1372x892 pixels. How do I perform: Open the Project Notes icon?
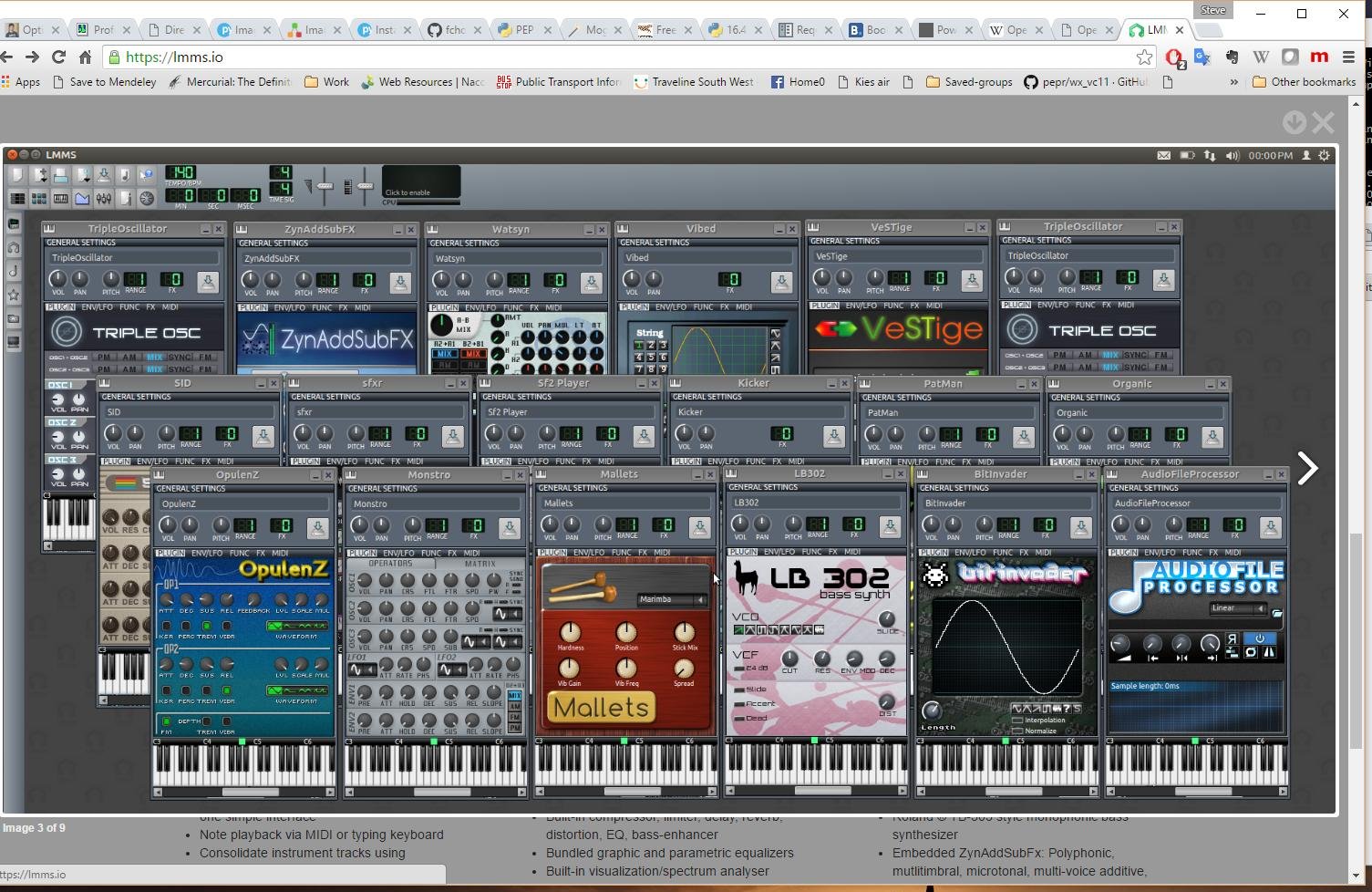tap(125, 198)
